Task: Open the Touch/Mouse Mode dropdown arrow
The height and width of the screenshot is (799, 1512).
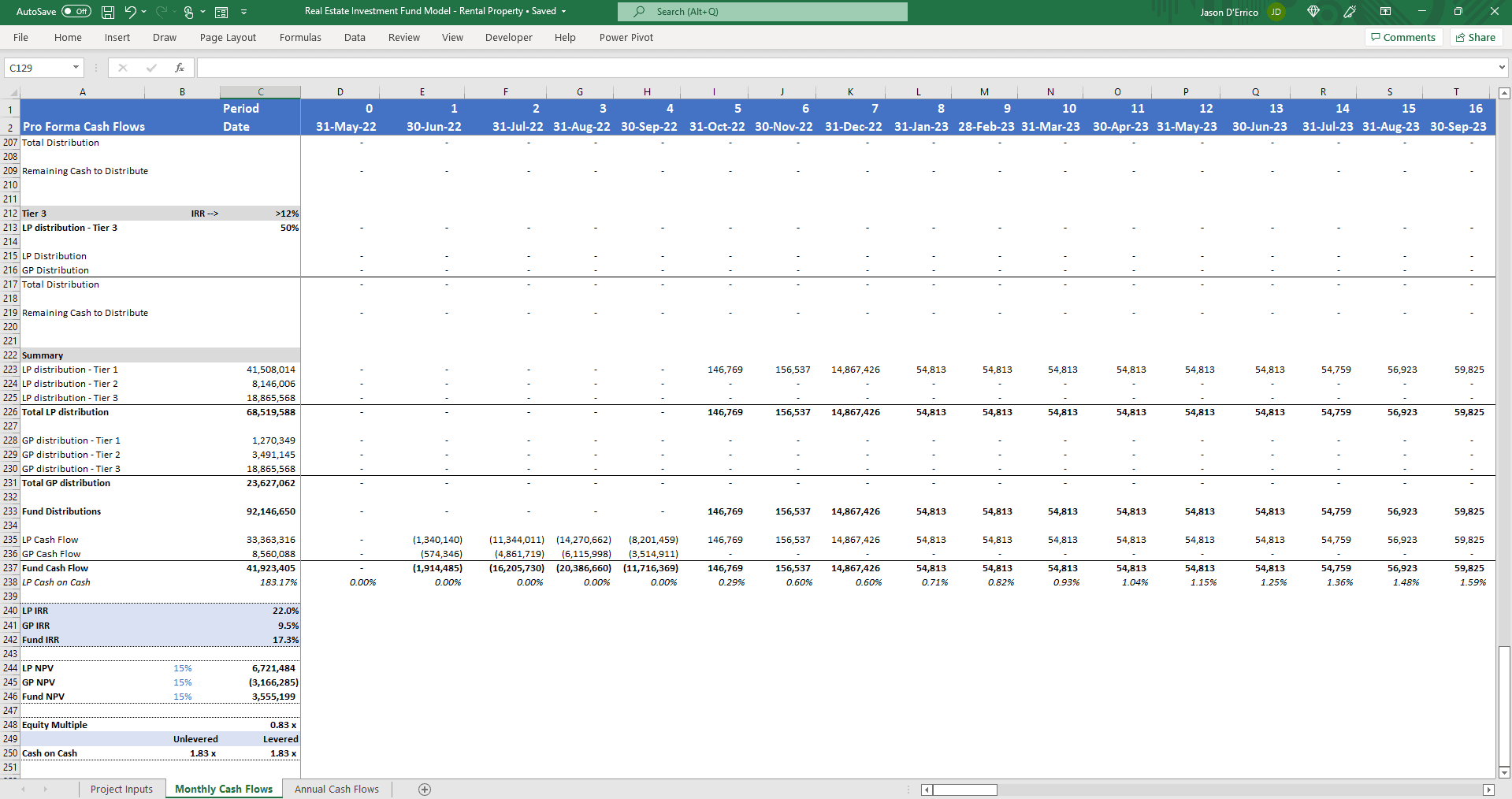Action: pos(203,12)
